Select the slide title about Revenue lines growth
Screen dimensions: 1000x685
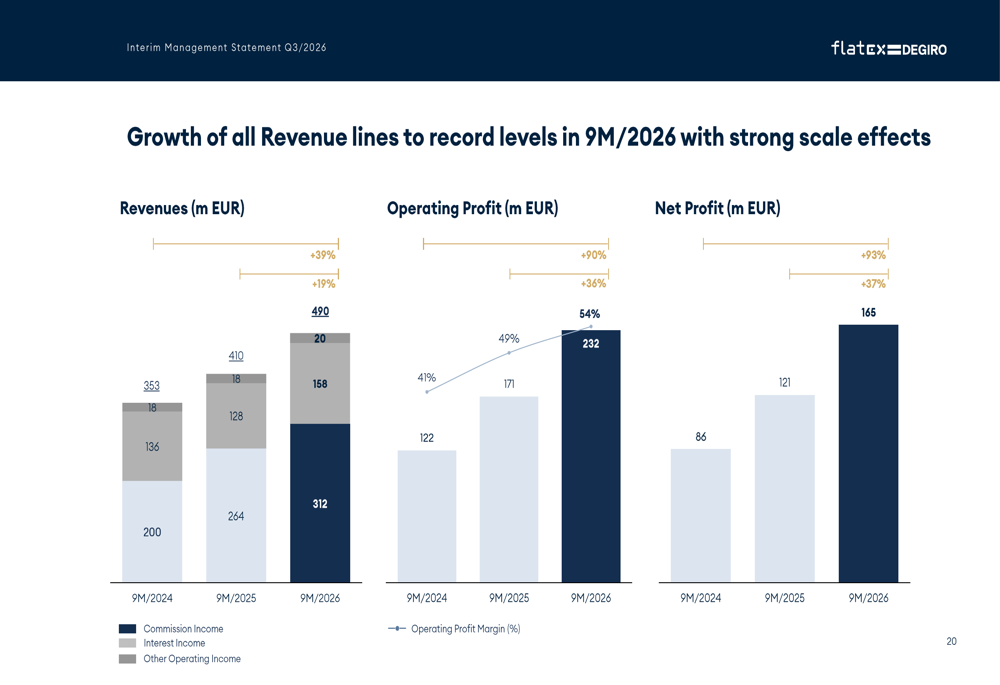click(529, 137)
